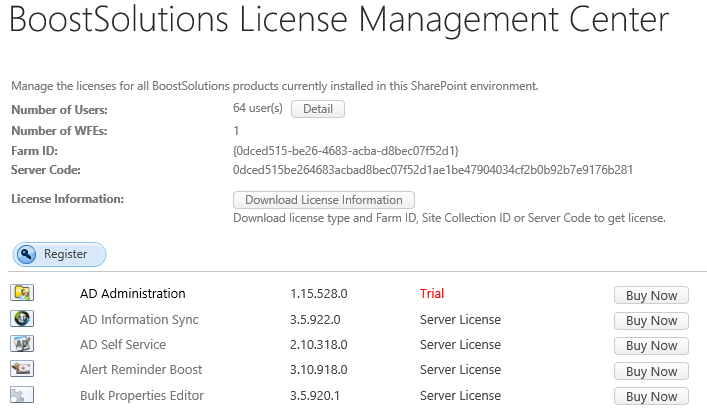707x411 pixels.
Task: Buy Now for Alert Reminder Boost
Action: (x=651, y=371)
